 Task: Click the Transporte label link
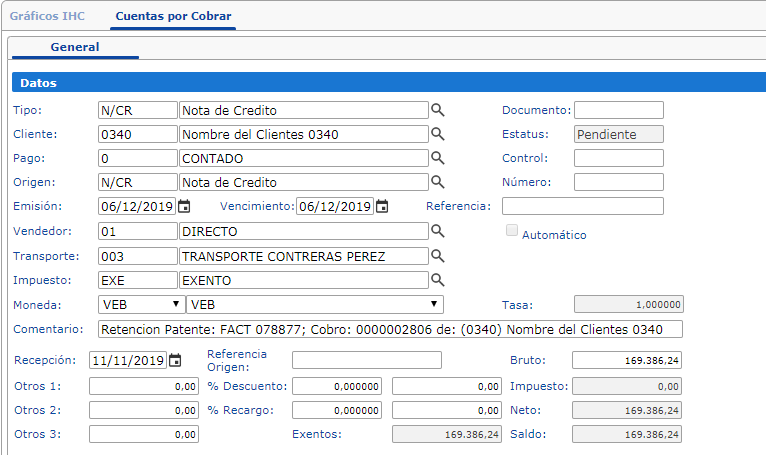[x=45, y=256]
